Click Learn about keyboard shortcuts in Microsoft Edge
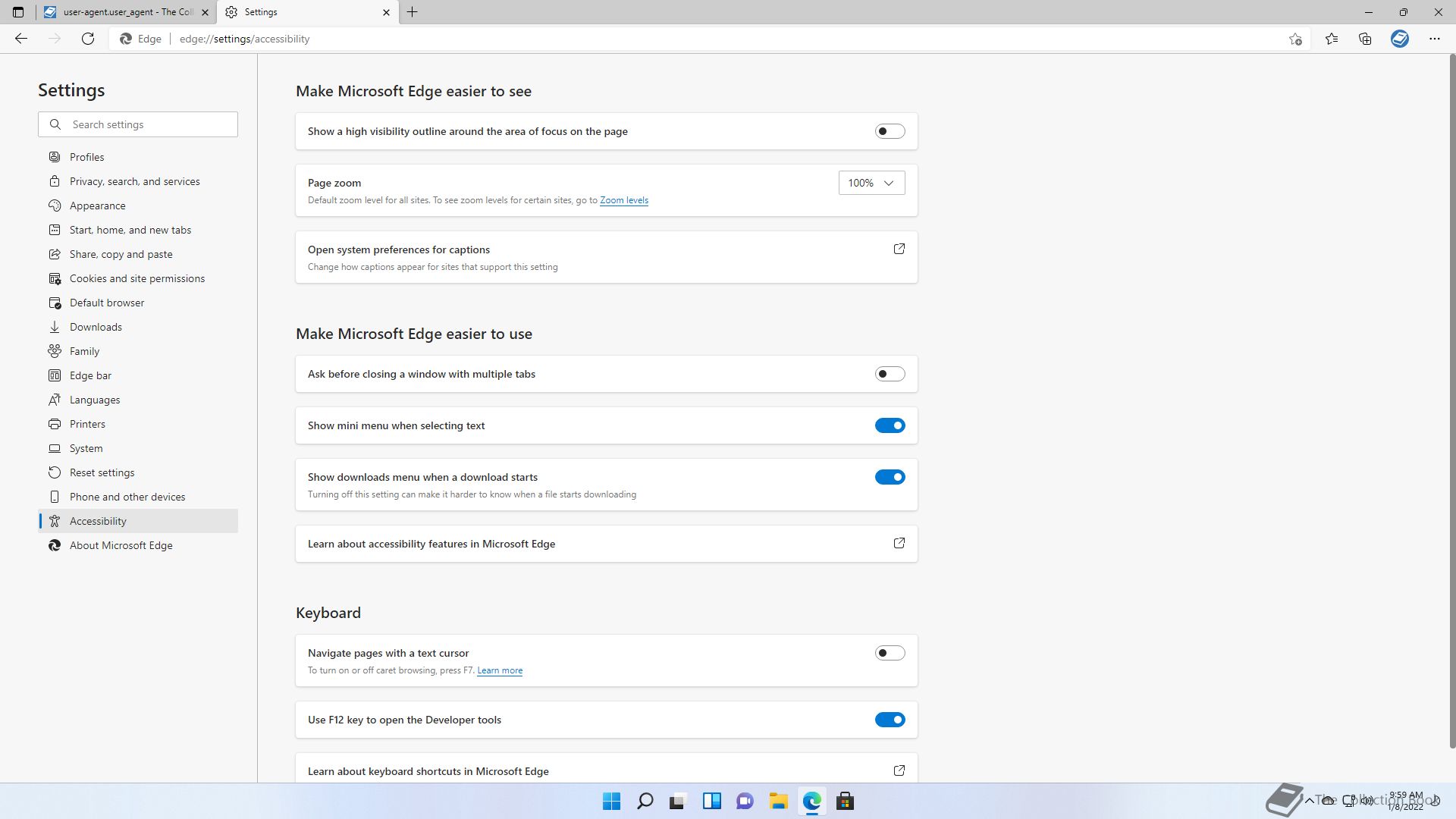Viewport: 1456px width, 819px height. click(607, 768)
